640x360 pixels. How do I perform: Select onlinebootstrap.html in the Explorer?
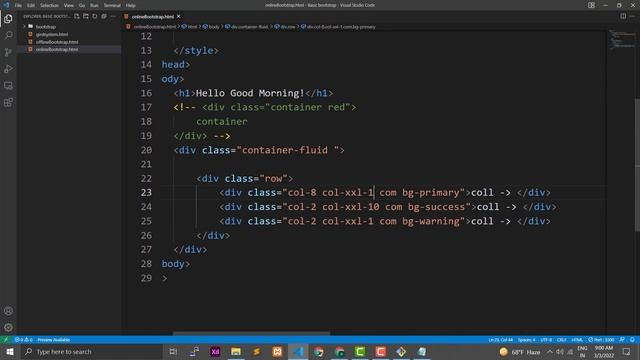point(57,49)
